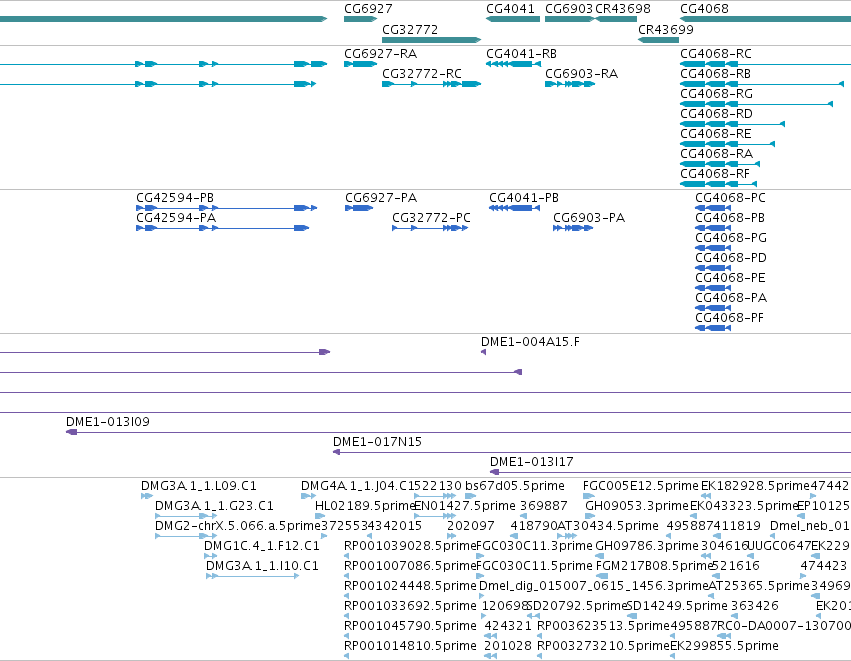Click clone end DME1-004A15.F
The width and height of the screenshot is (851, 661).
point(530,342)
